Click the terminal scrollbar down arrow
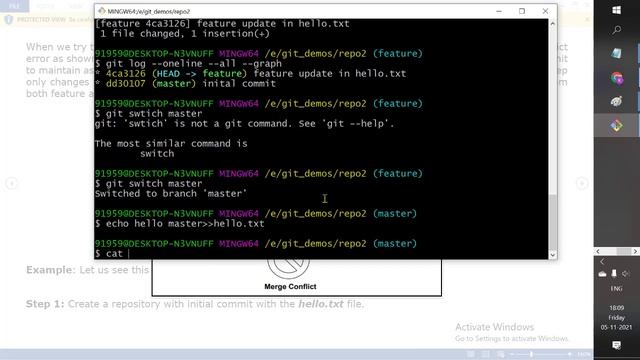This screenshot has width=640, height=360. click(553, 255)
